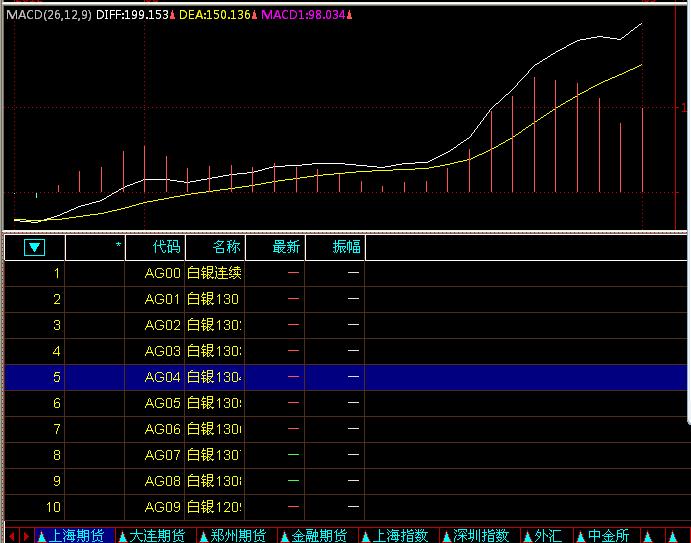The height and width of the screenshot is (543, 691).
Task: Click the arrow icon after DIFF value
Action: coord(172,16)
